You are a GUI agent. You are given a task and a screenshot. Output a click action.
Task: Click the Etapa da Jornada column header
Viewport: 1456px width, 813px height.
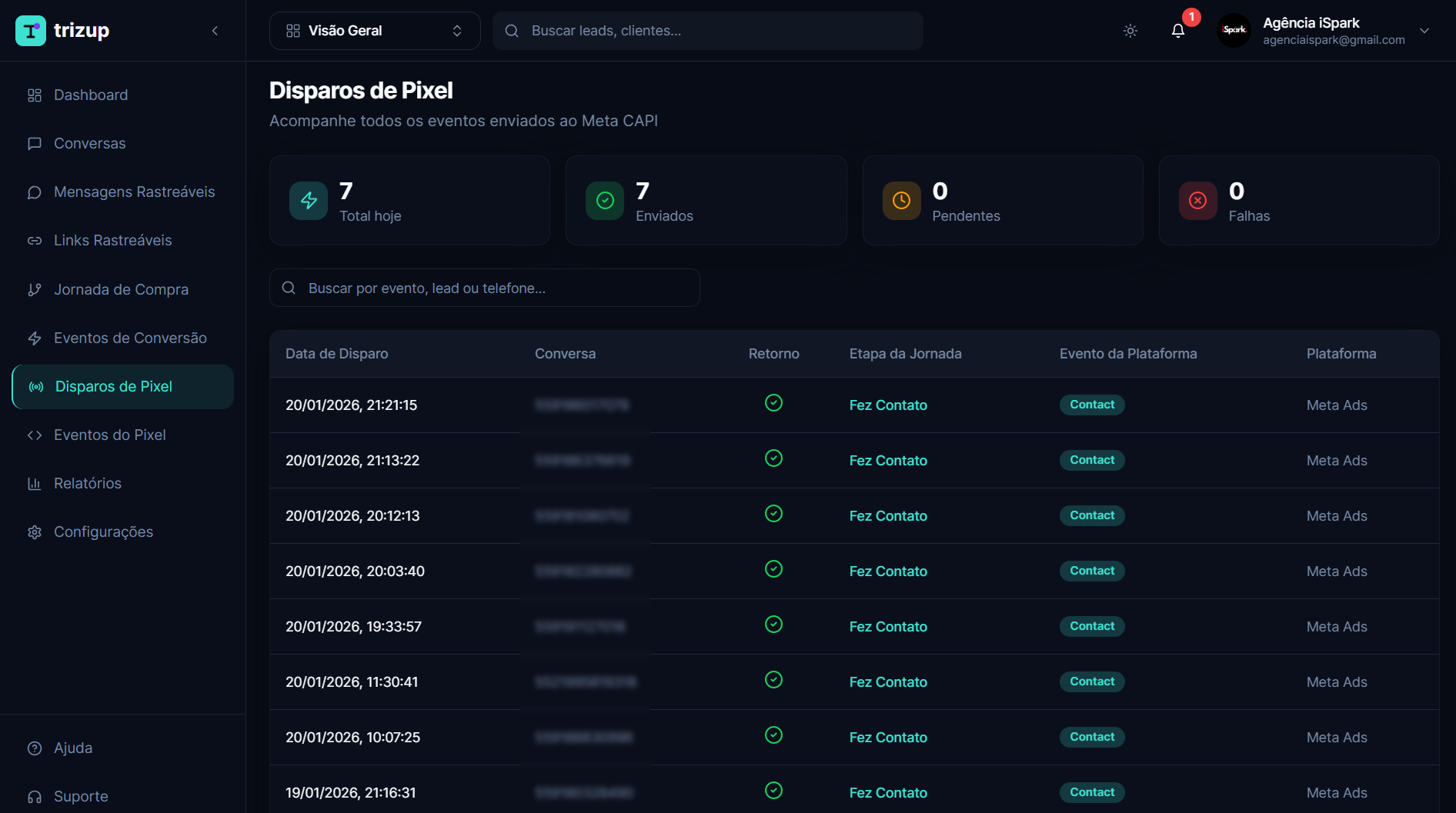pos(906,354)
